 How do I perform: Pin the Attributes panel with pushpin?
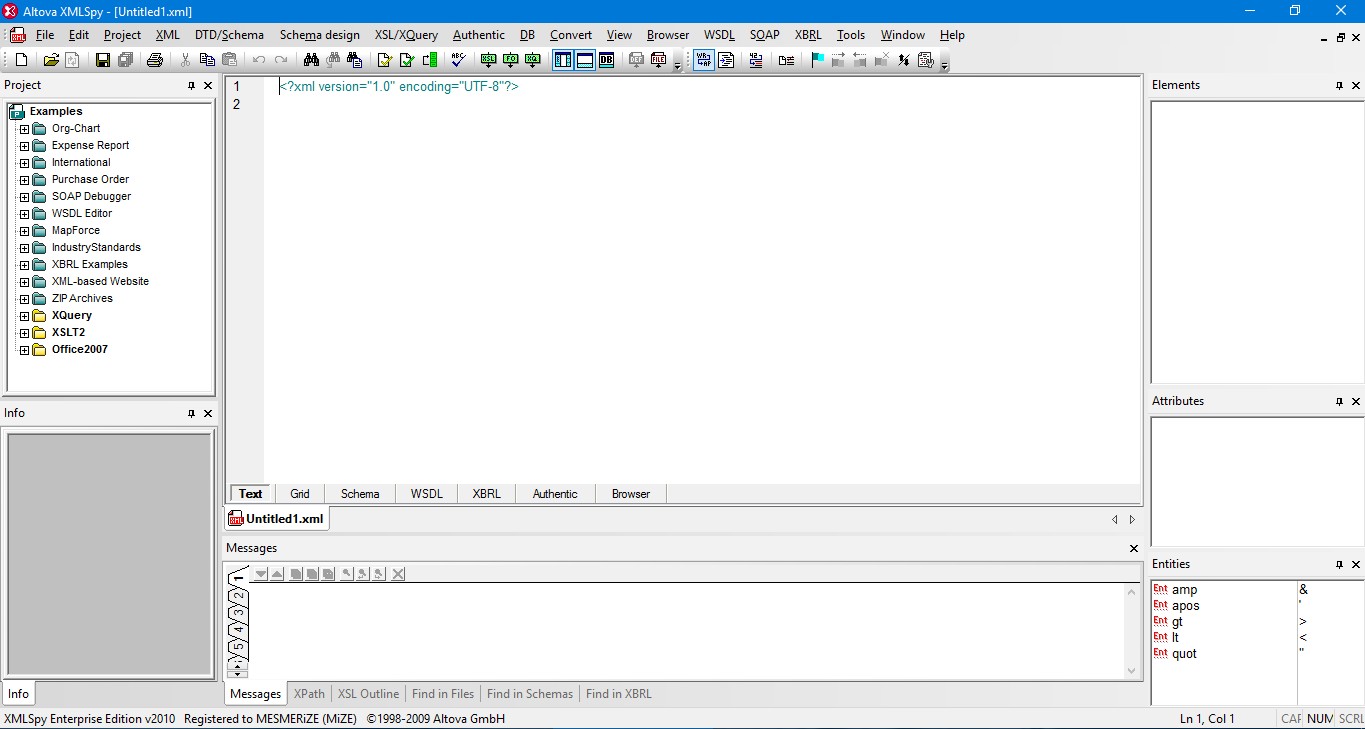click(1339, 402)
